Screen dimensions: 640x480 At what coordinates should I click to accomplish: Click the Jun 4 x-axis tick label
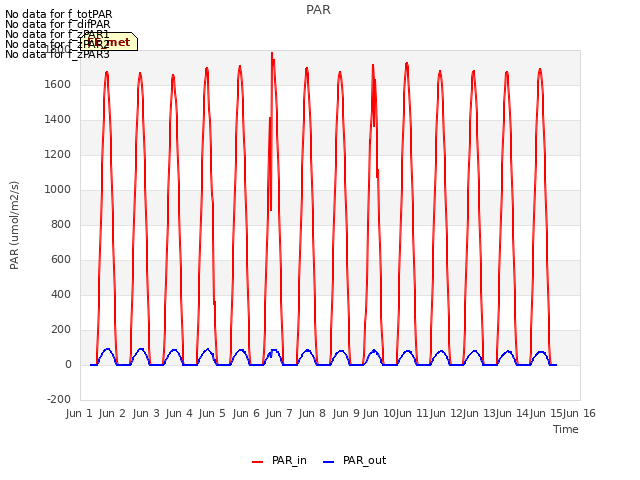point(179,413)
